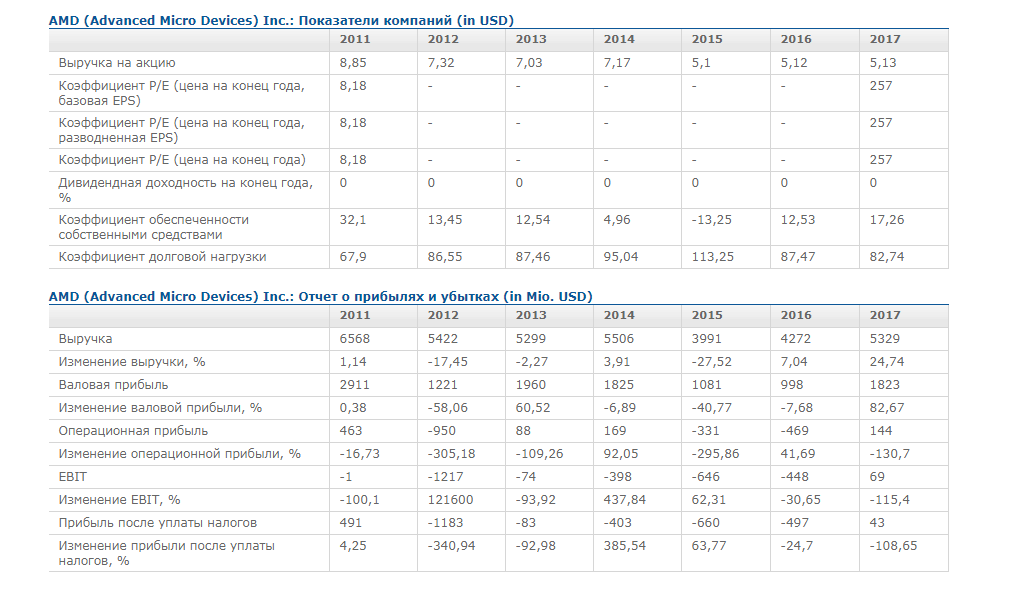This screenshot has width=1024, height=590.
Task: Click the value -340,94 in after-tax profit change row
Action: pos(452,546)
